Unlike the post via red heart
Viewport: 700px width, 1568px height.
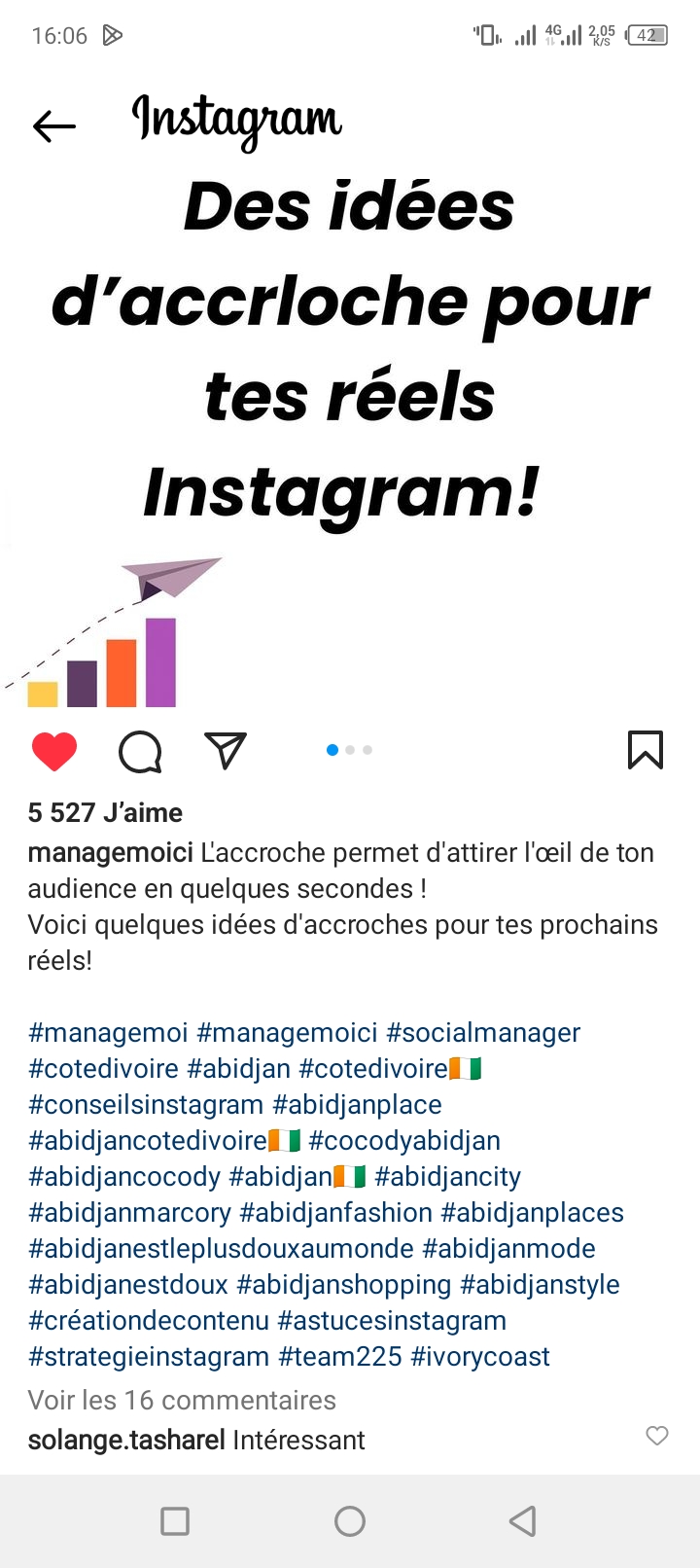(54, 751)
